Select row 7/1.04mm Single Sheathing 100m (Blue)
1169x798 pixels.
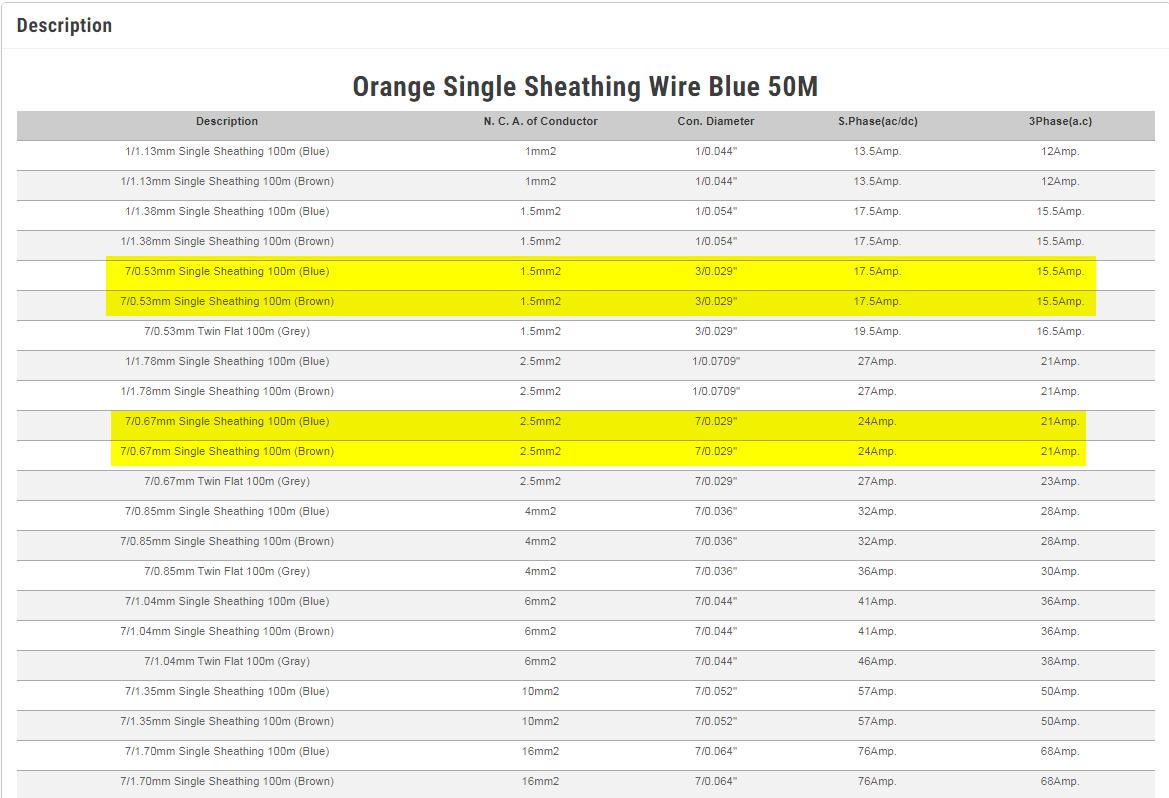[x=585, y=606]
